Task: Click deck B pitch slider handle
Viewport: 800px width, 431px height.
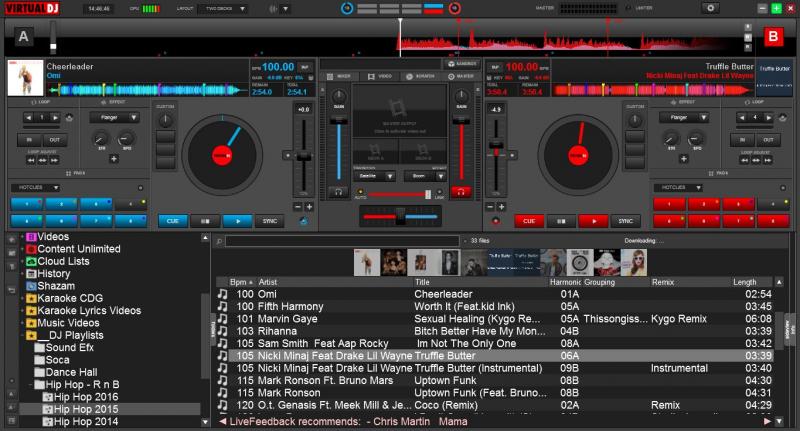Action: (495, 146)
